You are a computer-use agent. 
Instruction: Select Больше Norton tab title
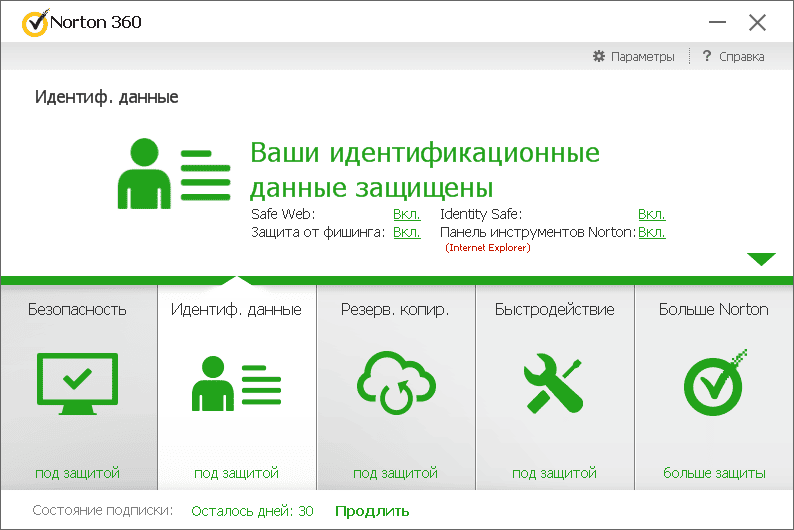click(x=713, y=309)
